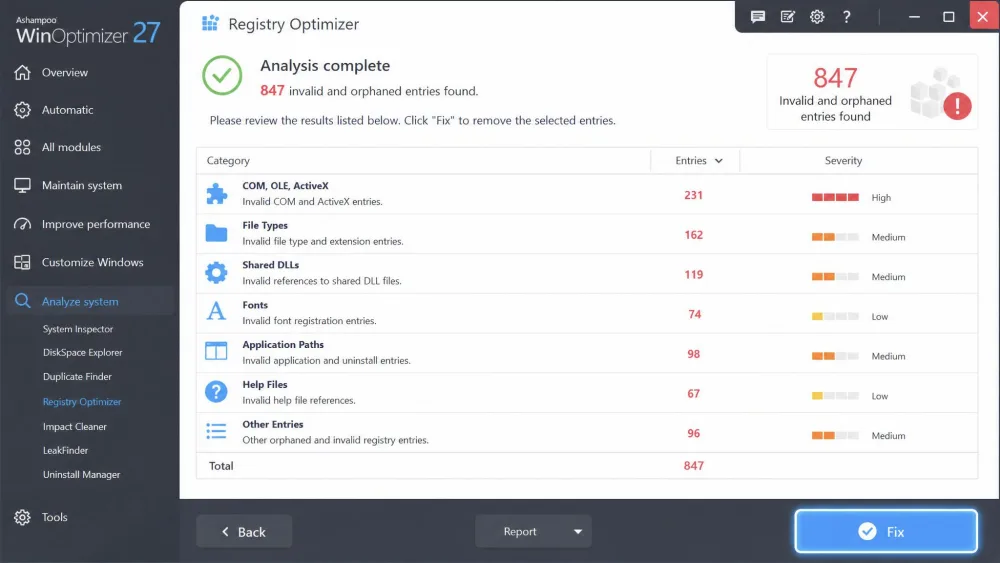Click the 74 Fonts entries count

click(694, 314)
